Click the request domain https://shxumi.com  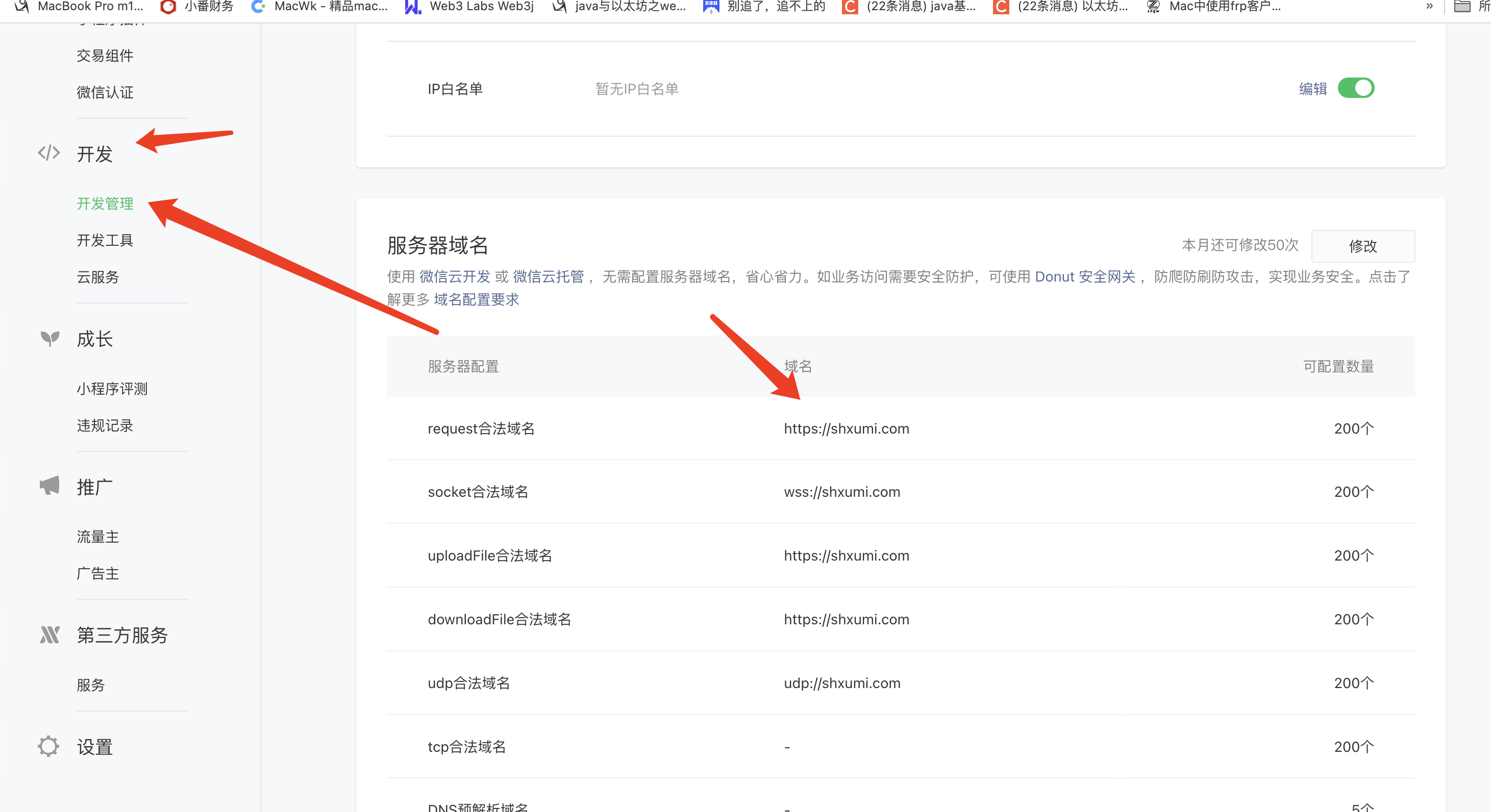coord(846,429)
